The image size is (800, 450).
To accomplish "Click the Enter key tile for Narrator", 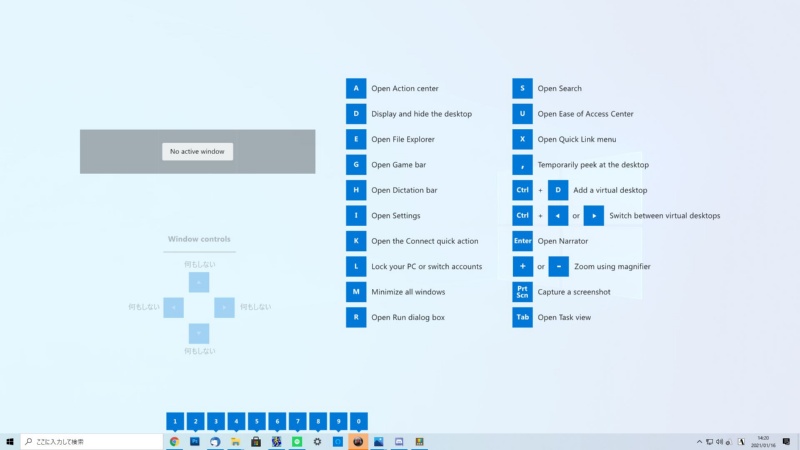I will [522, 241].
